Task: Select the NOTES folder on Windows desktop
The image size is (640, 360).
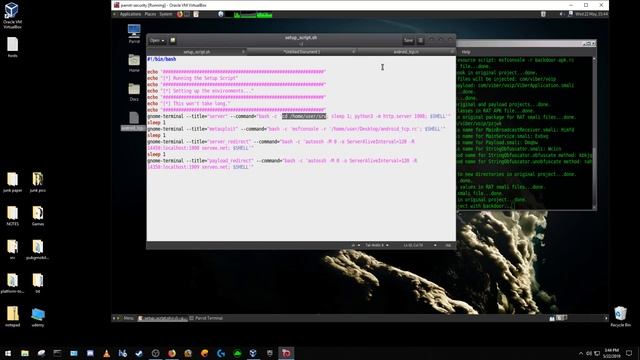Action: coord(12,216)
